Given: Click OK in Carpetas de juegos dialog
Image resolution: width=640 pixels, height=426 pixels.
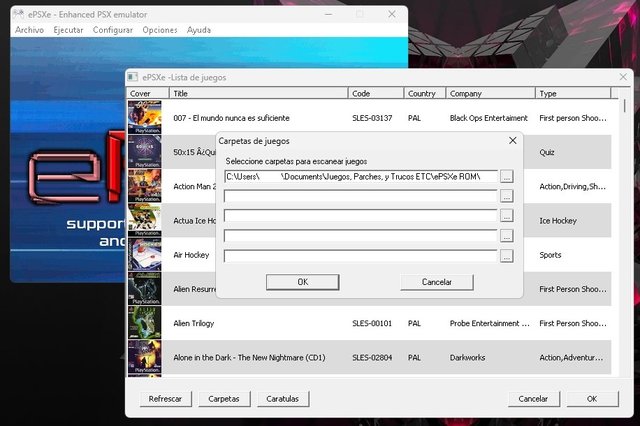Looking at the screenshot, I should pyautogui.click(x=302, y=282).
